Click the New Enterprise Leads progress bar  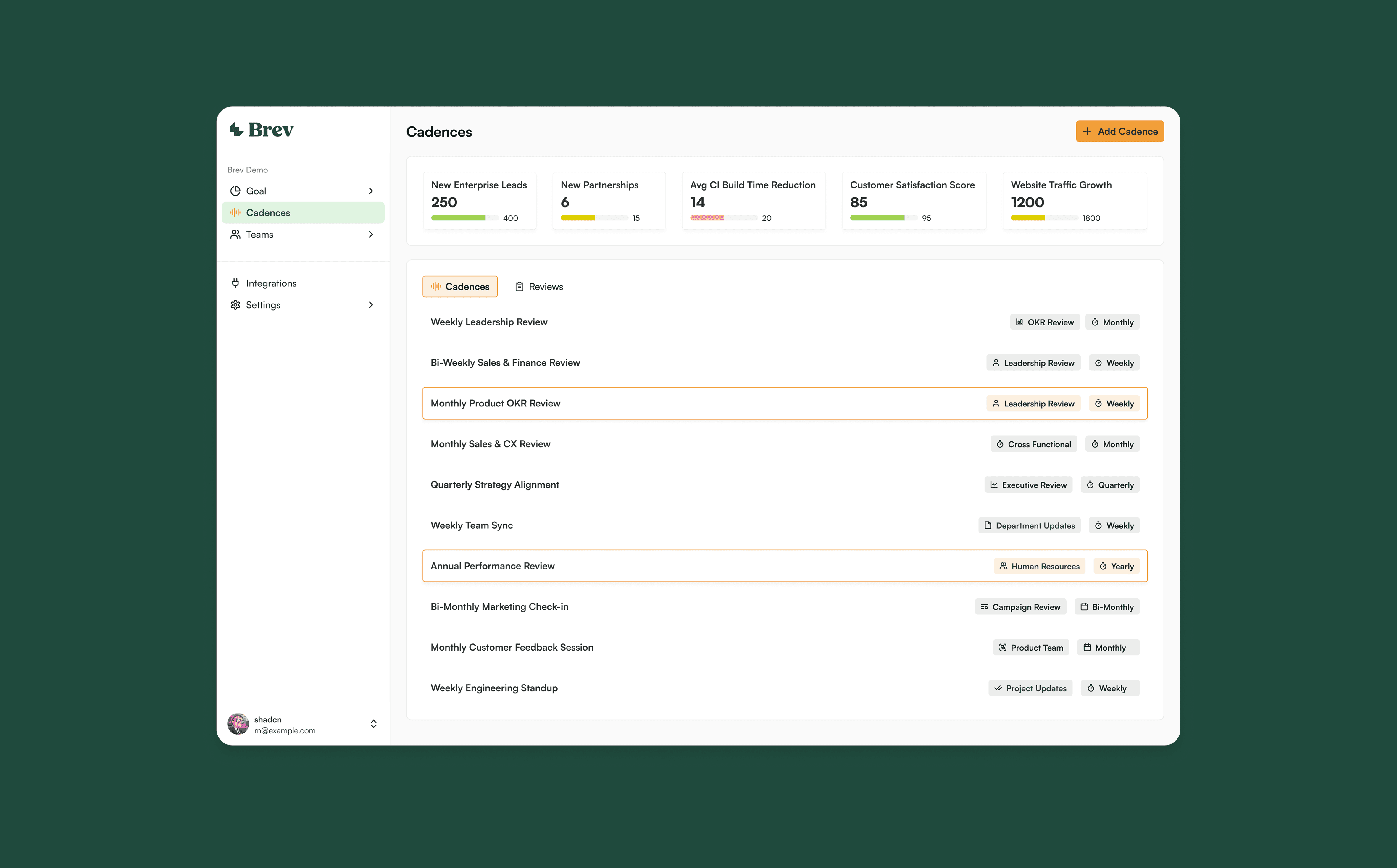coord(464,218)
